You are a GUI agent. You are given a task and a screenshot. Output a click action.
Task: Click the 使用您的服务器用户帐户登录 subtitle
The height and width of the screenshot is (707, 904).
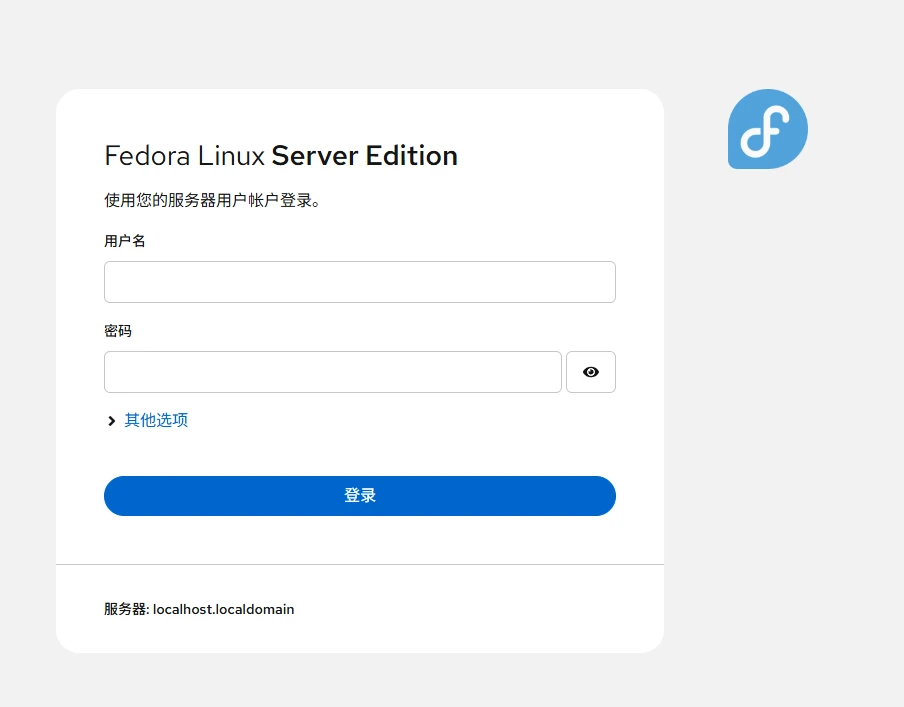point(212,200)
